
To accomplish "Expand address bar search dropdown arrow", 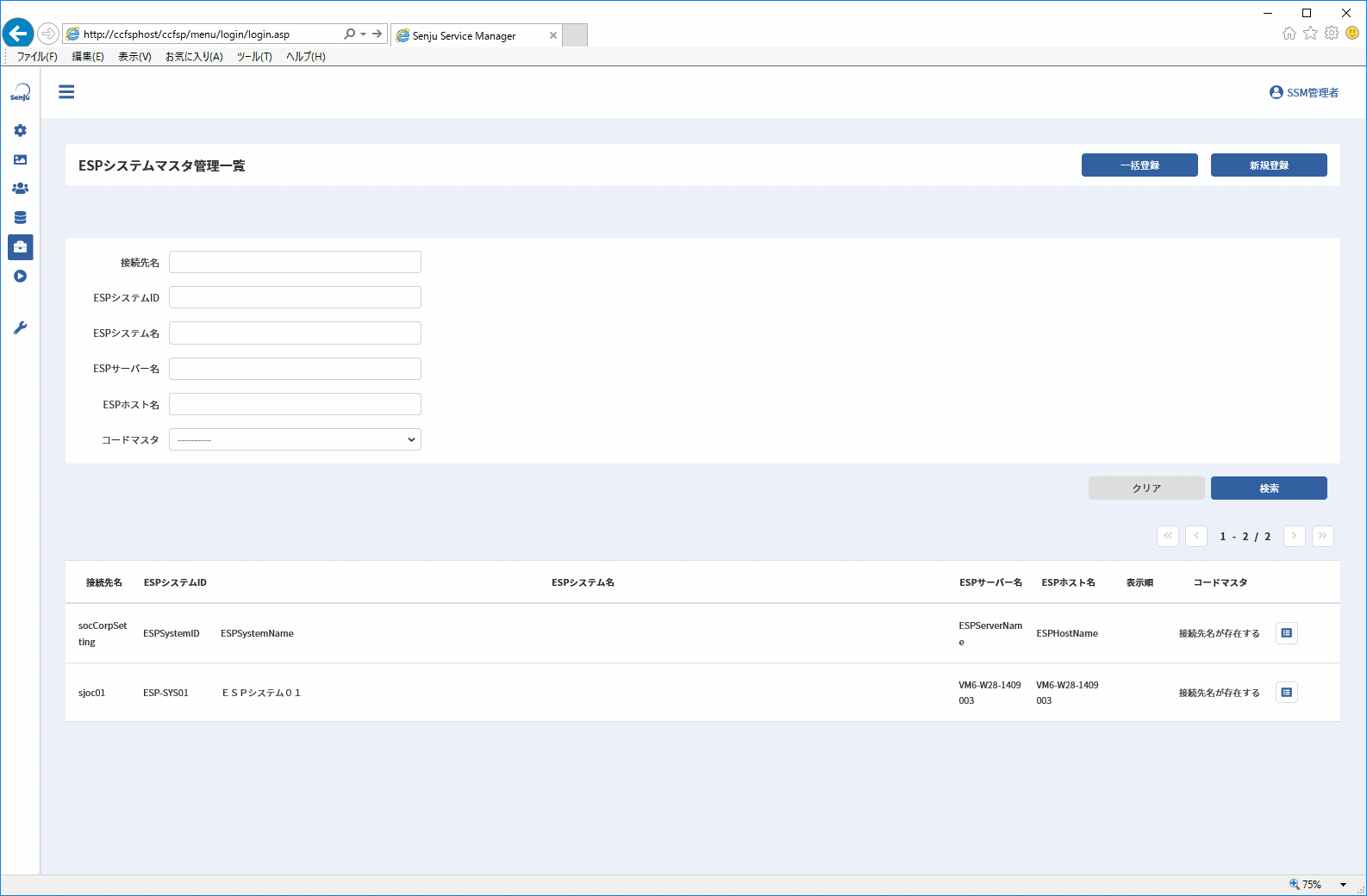I will coord(363,34).
